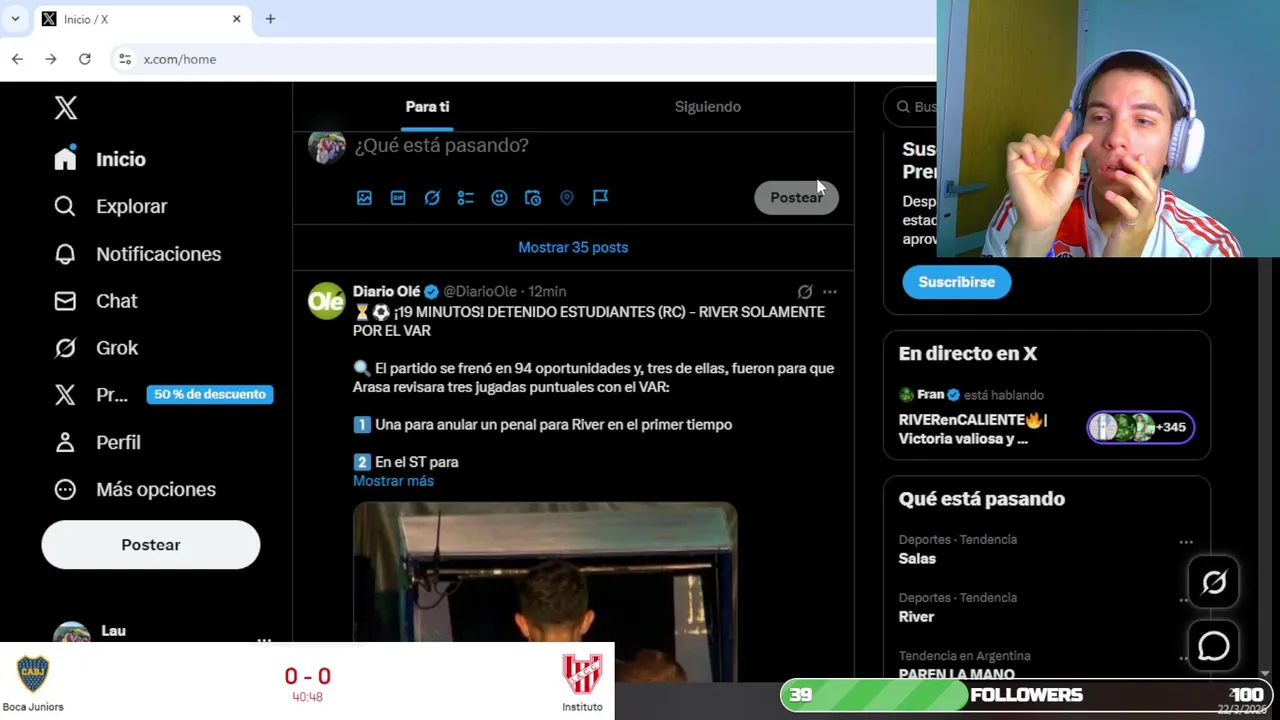Click the person icon beside Perfil

pyautogui.click(x=65, y=442)
